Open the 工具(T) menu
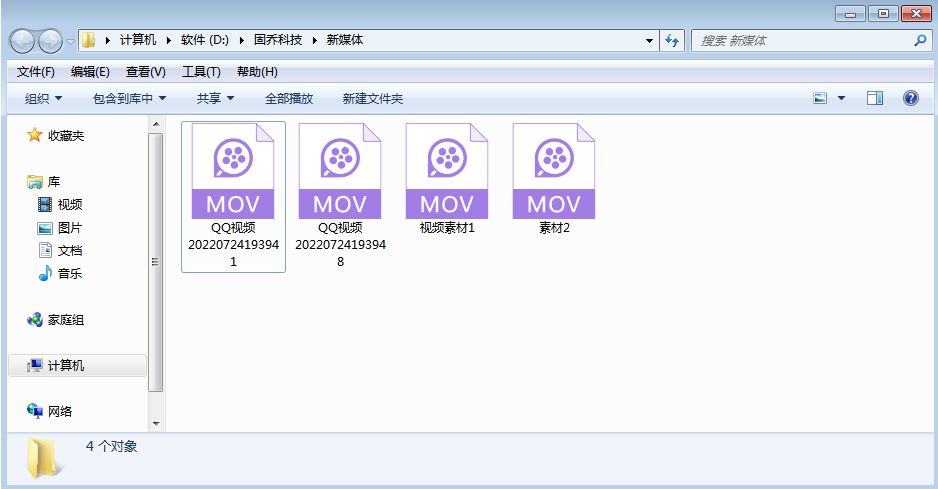Screen dimensions: 938x489 click(x=201, y=72)
